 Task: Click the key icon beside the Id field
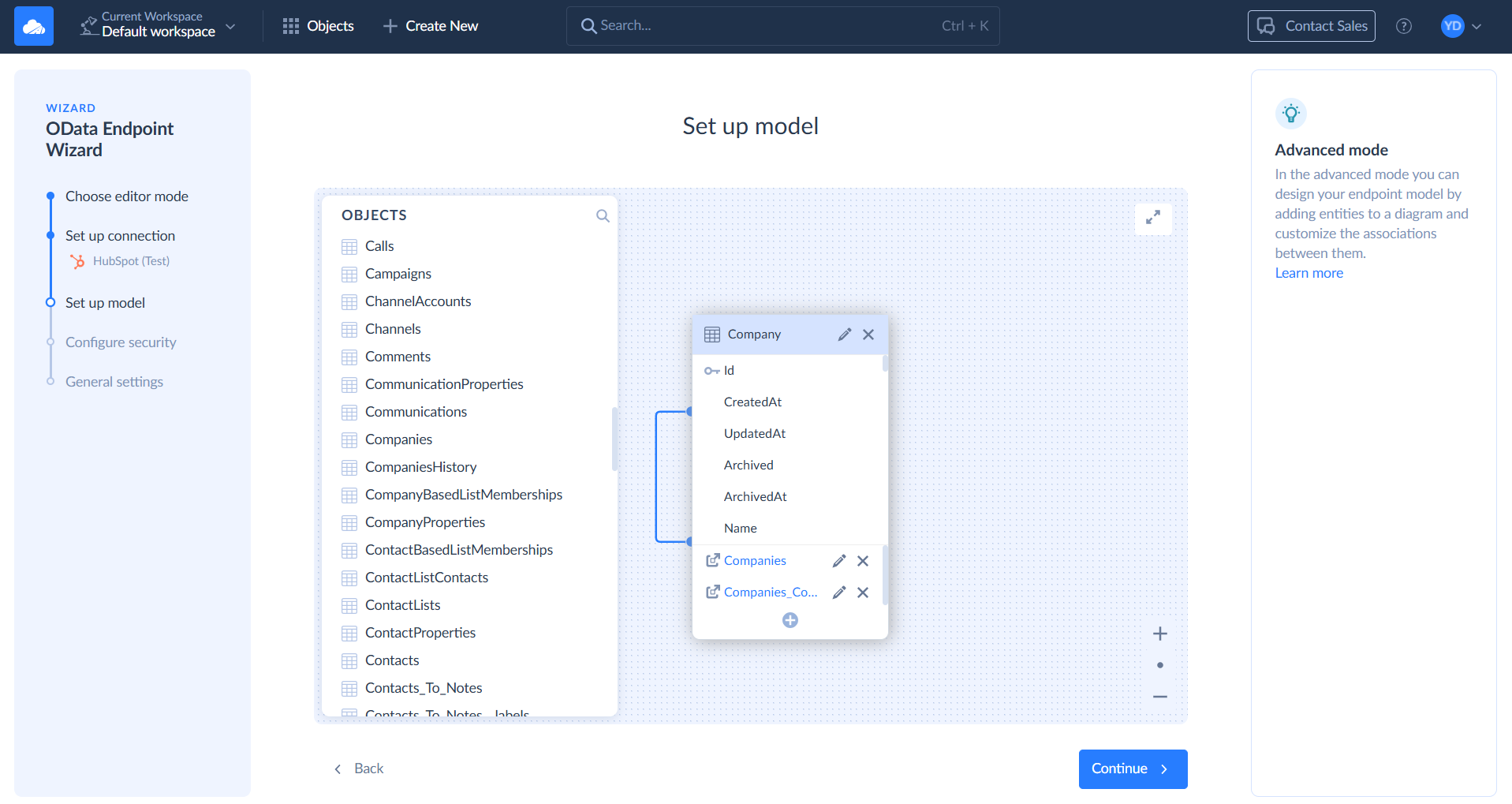(712, 370)
